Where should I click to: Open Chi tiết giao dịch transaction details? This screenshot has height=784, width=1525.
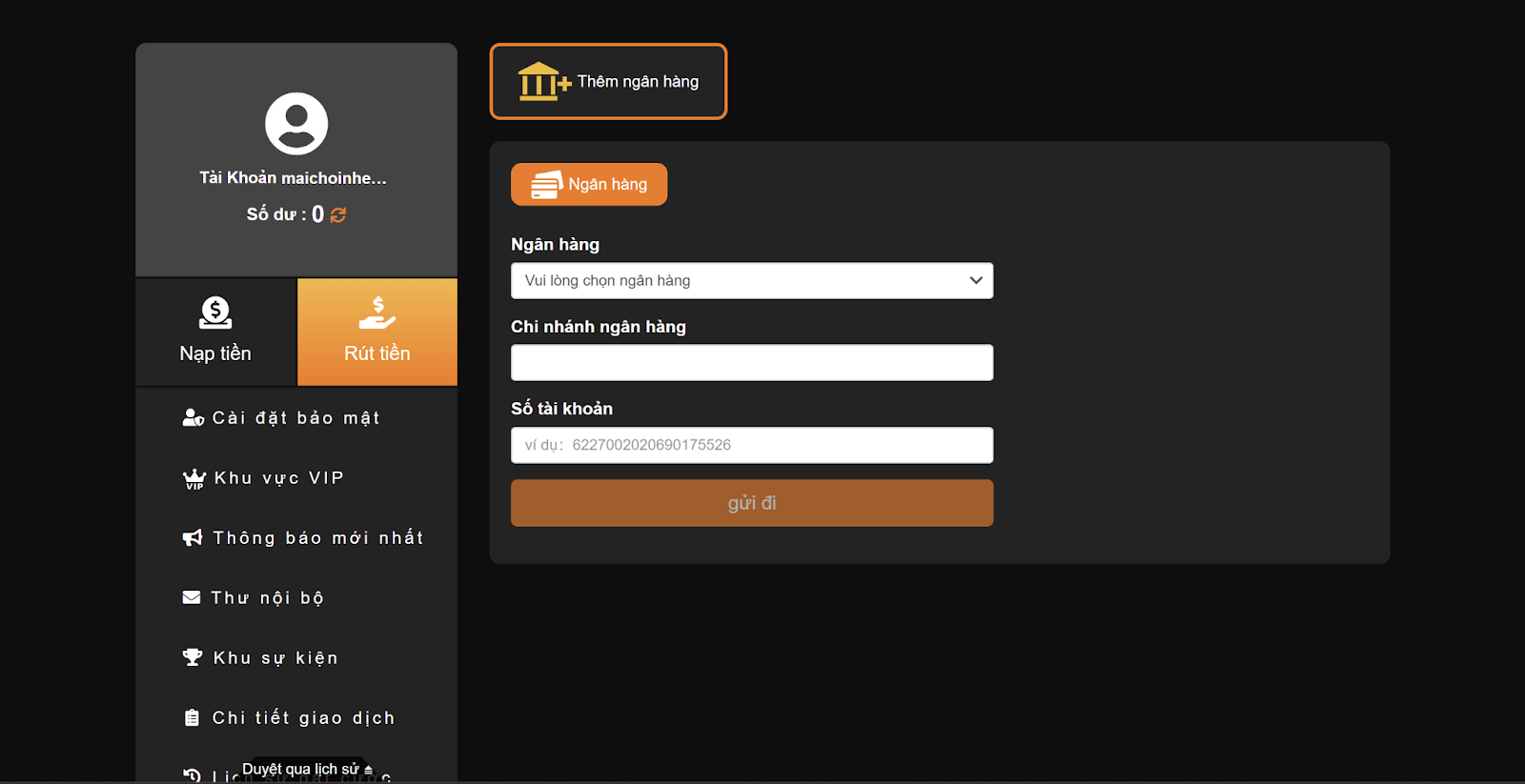coord(289,718)
